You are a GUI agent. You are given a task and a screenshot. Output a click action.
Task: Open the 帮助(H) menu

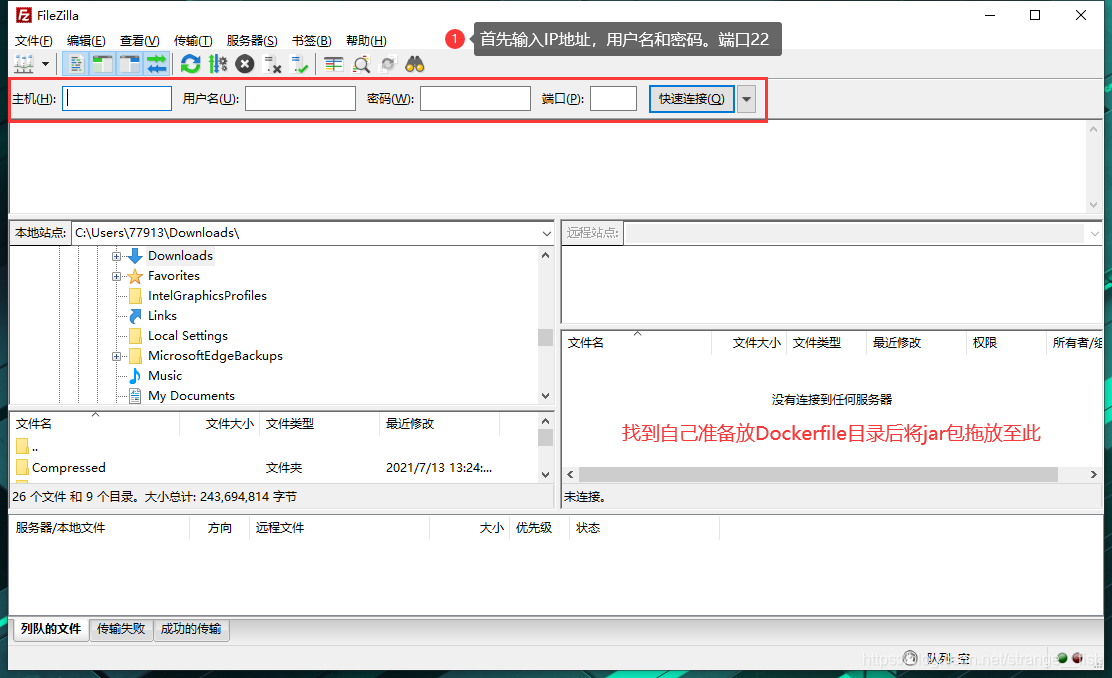366,40
